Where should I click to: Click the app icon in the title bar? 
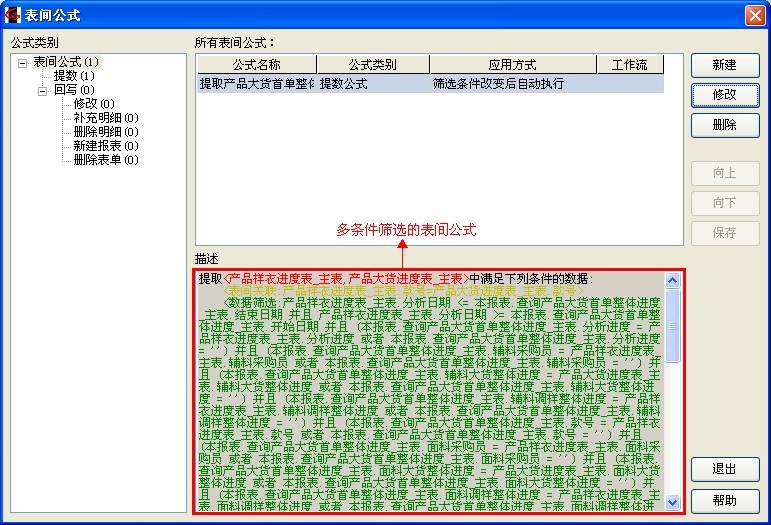14,15
